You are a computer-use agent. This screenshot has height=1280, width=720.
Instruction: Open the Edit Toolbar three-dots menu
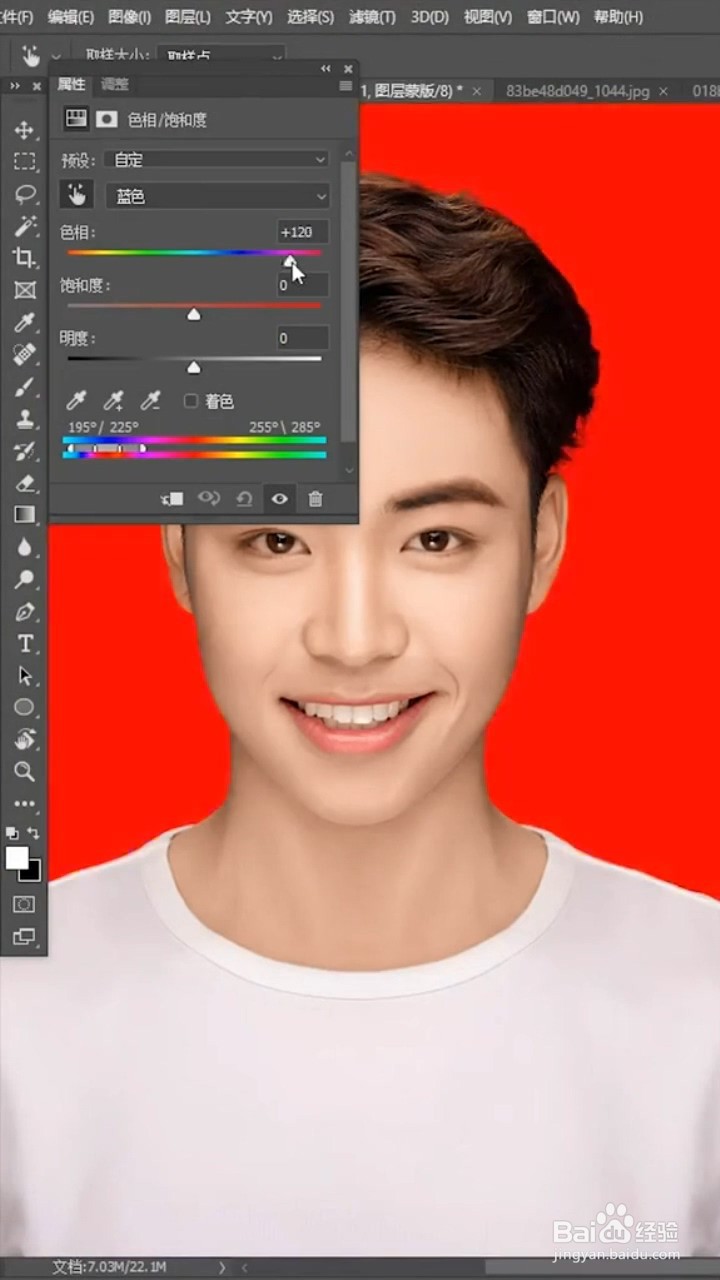[24, 803]
